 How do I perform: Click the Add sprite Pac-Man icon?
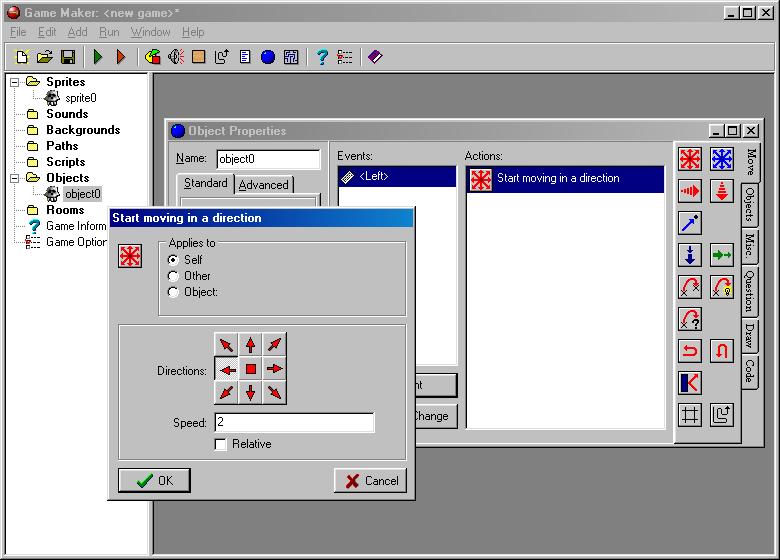click(152, 57)
